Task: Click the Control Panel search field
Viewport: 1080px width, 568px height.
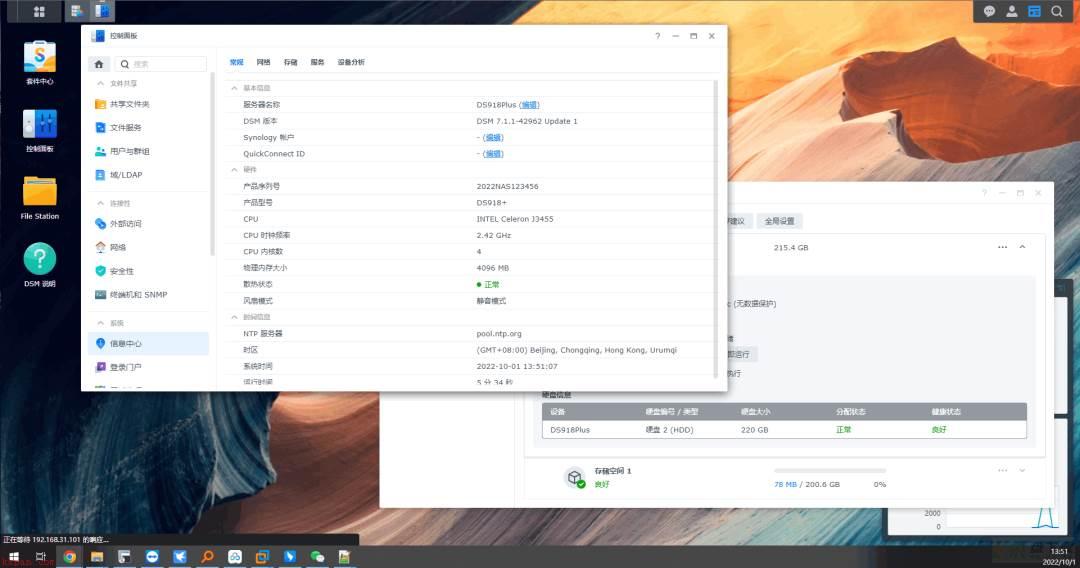Action: (x=160, y=64)
